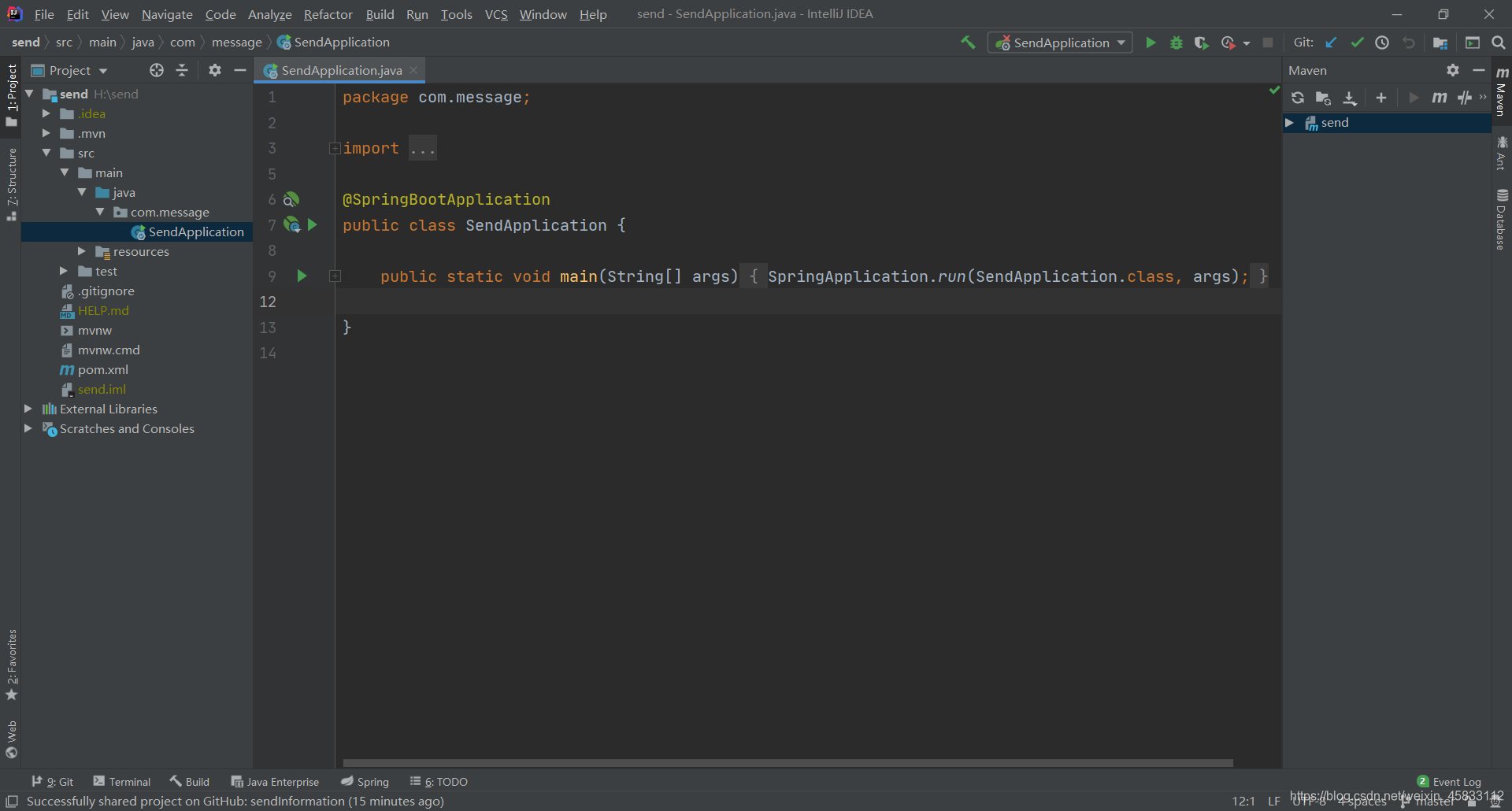Expand the .idea folder
This screenshot has height=811, width=1512.
coord(46,113)
